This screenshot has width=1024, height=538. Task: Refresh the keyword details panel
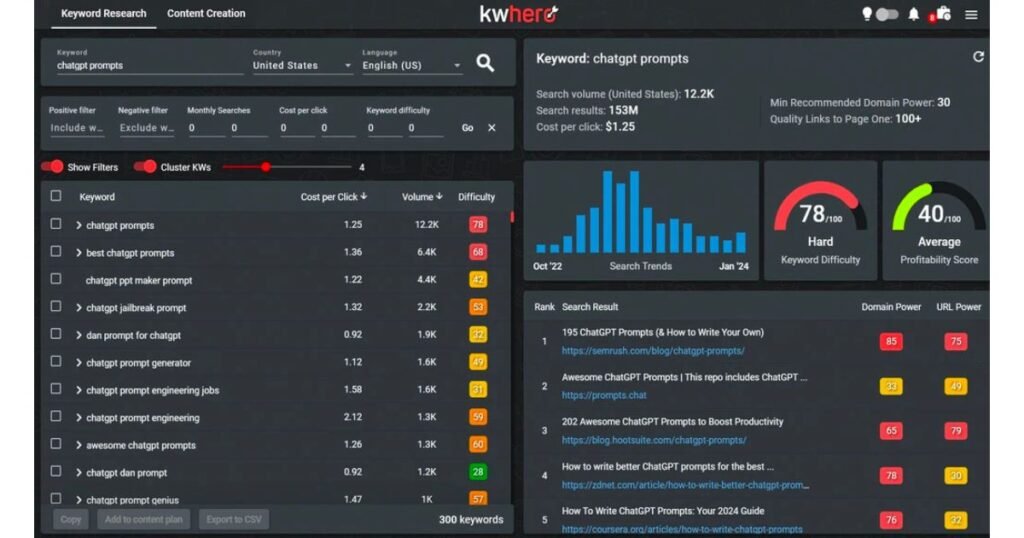point(978,57)
